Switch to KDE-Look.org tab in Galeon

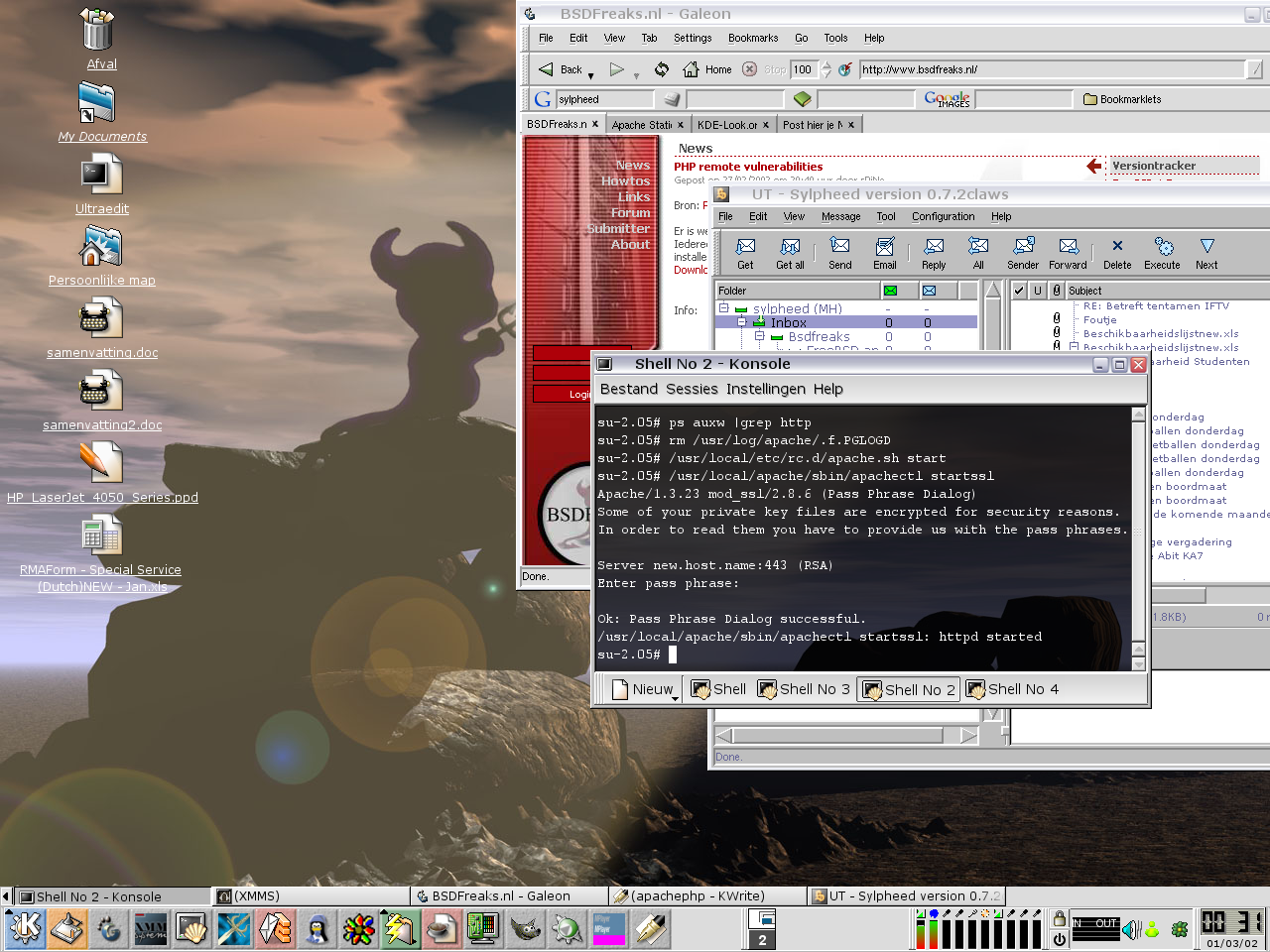click(732, 125)
